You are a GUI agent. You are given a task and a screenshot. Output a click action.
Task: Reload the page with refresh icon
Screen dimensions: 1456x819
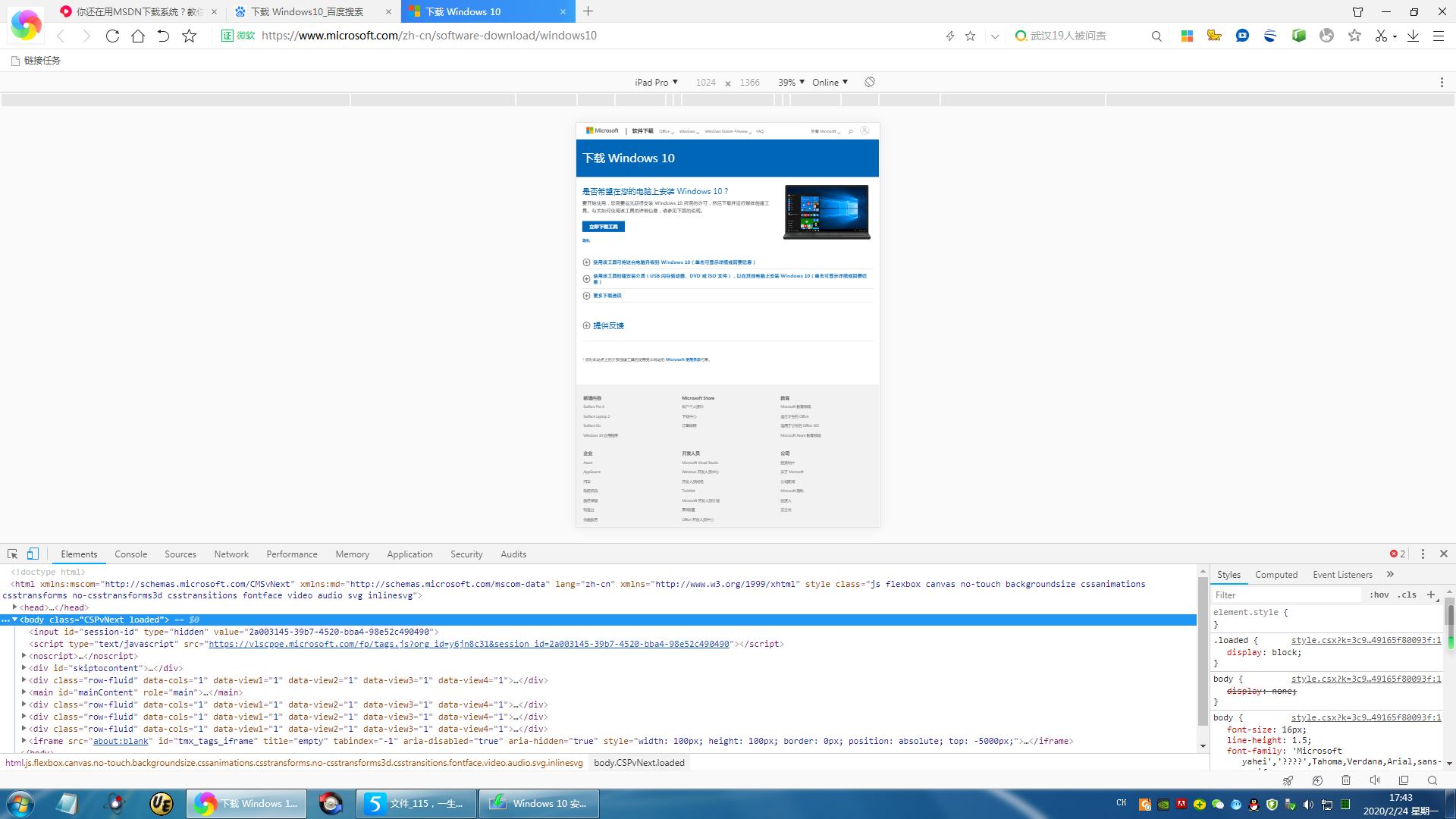pos(112,36)
